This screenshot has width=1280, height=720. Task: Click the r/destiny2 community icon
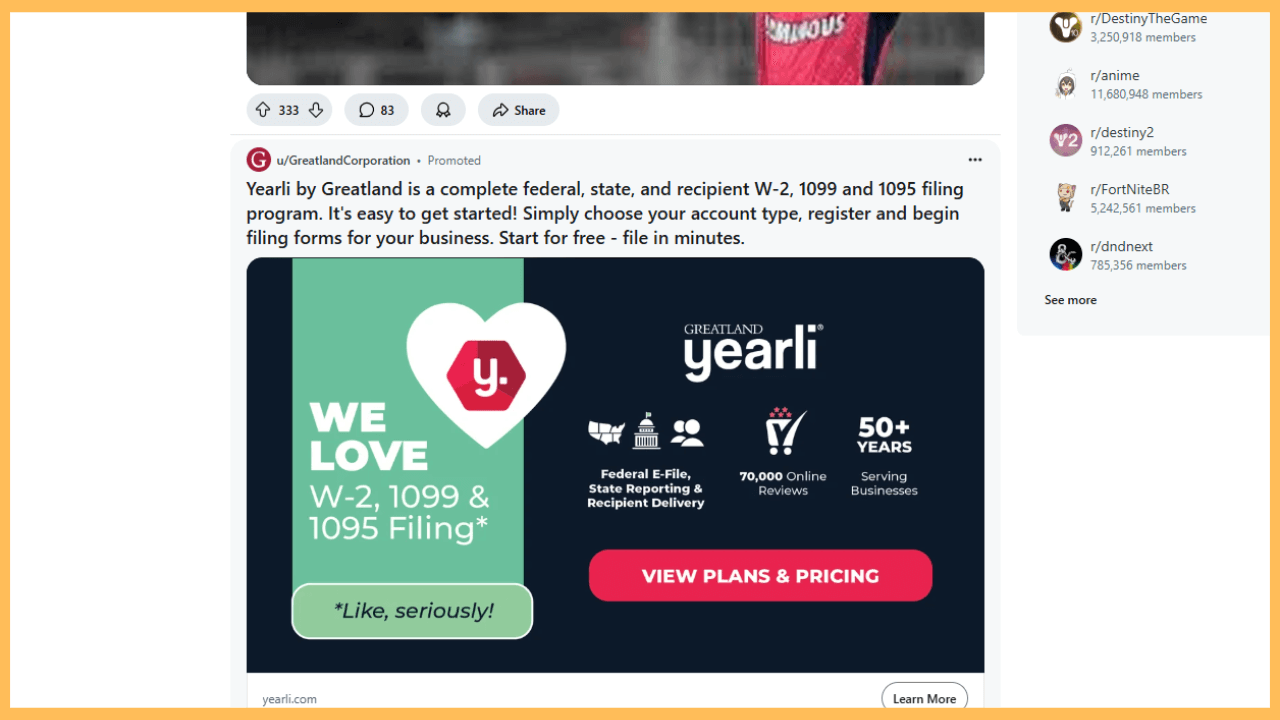[1066, 141]
